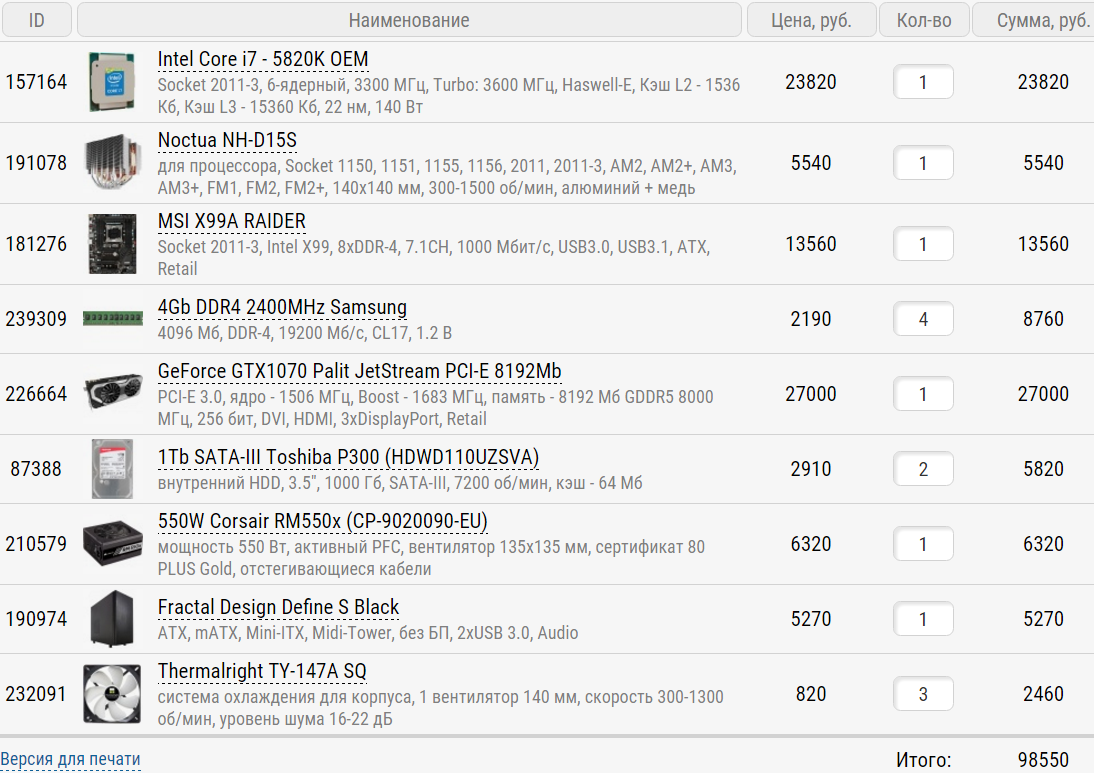
Task: Click the Corsair power supply thumbnail
Action: [112, 544]
